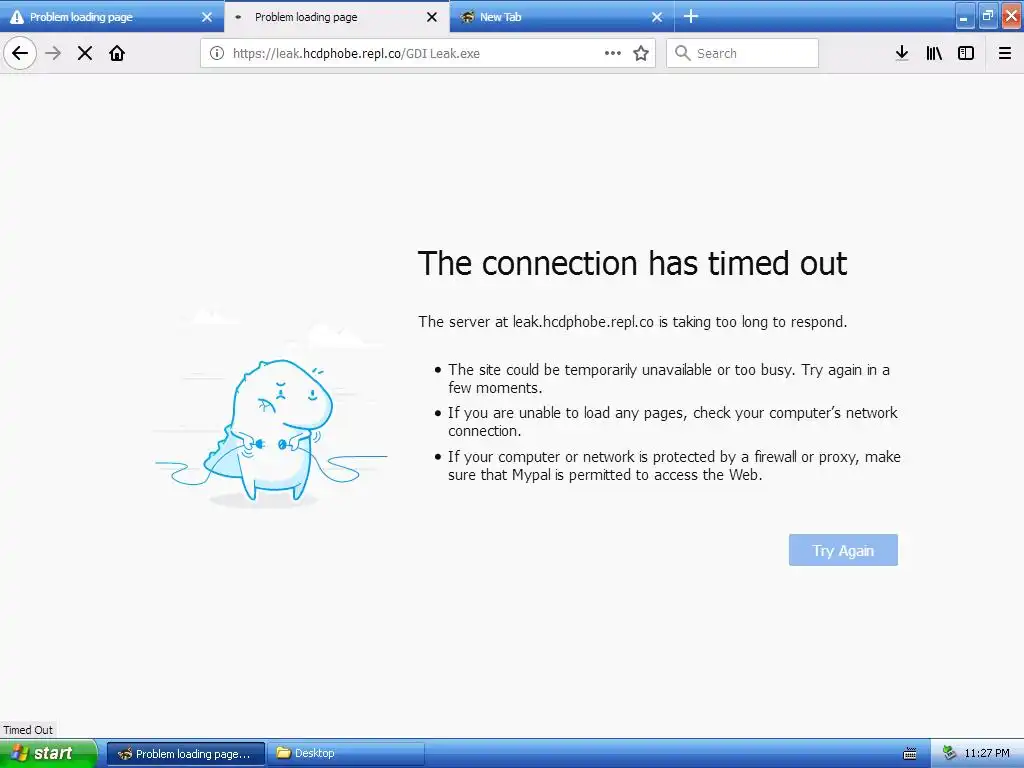Click the server taking too long message

[x=632, y=322]
